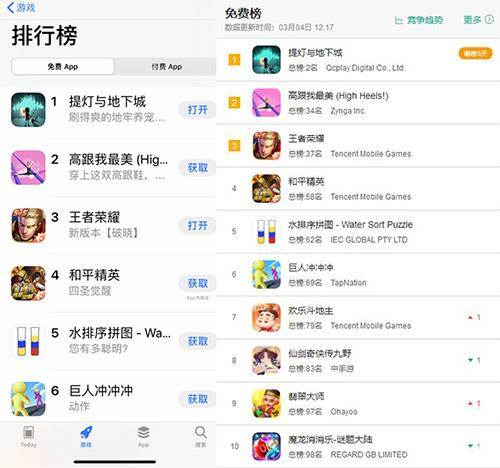Open the 翡翠大师 app icon

point(266,403)
